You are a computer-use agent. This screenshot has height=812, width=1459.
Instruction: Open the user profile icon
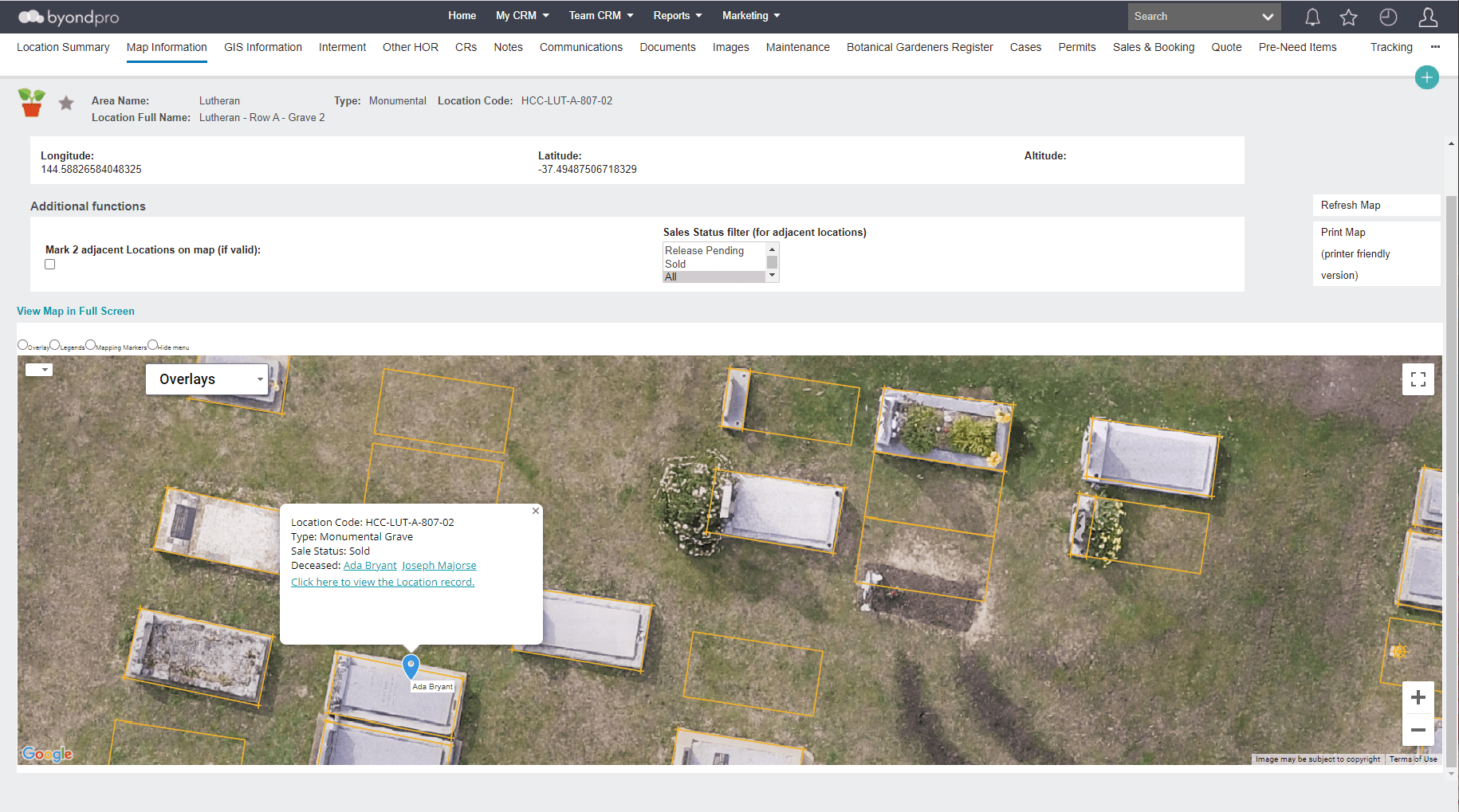click(x=1428, y=17)
